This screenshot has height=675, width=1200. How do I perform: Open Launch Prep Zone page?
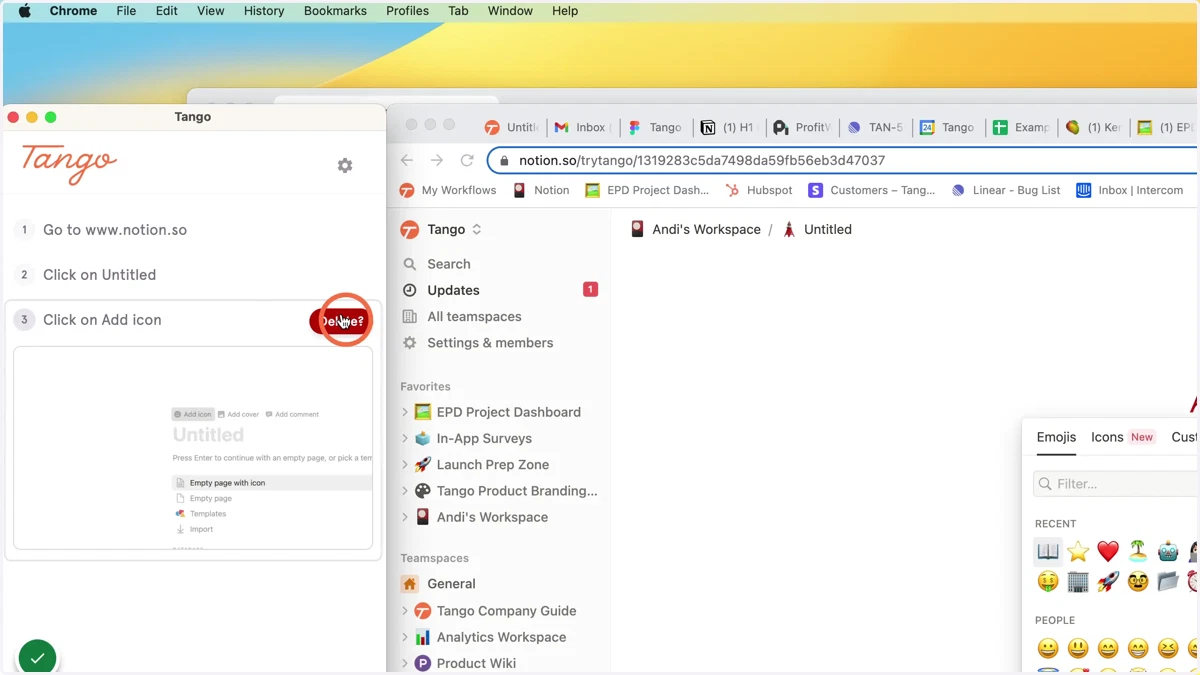(493, 465)
